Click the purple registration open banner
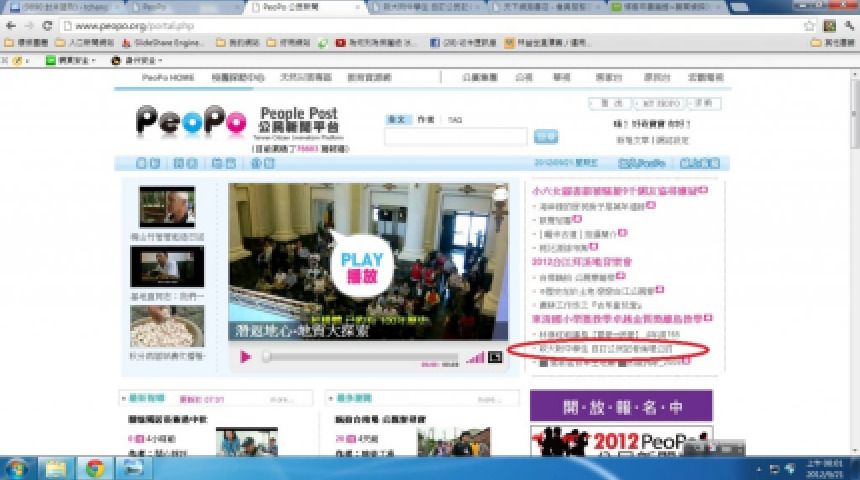 (621, 405)
